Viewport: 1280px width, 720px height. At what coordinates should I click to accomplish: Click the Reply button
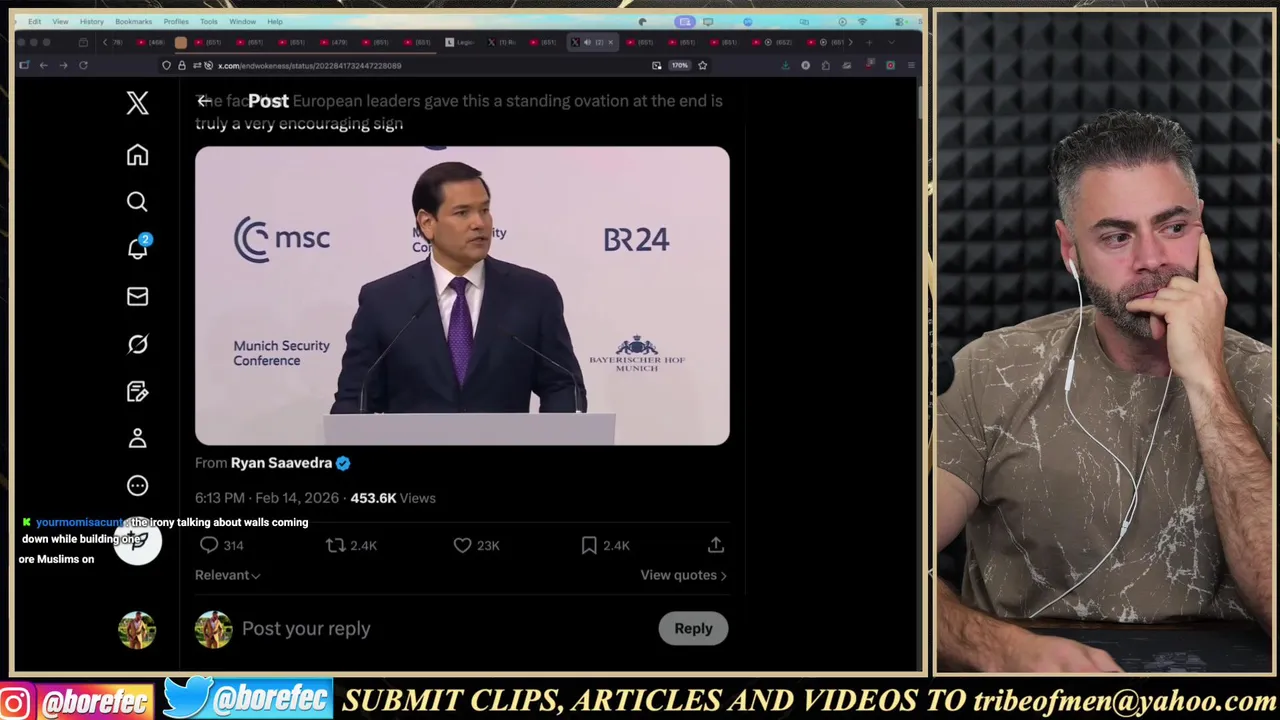pos(693,628)
